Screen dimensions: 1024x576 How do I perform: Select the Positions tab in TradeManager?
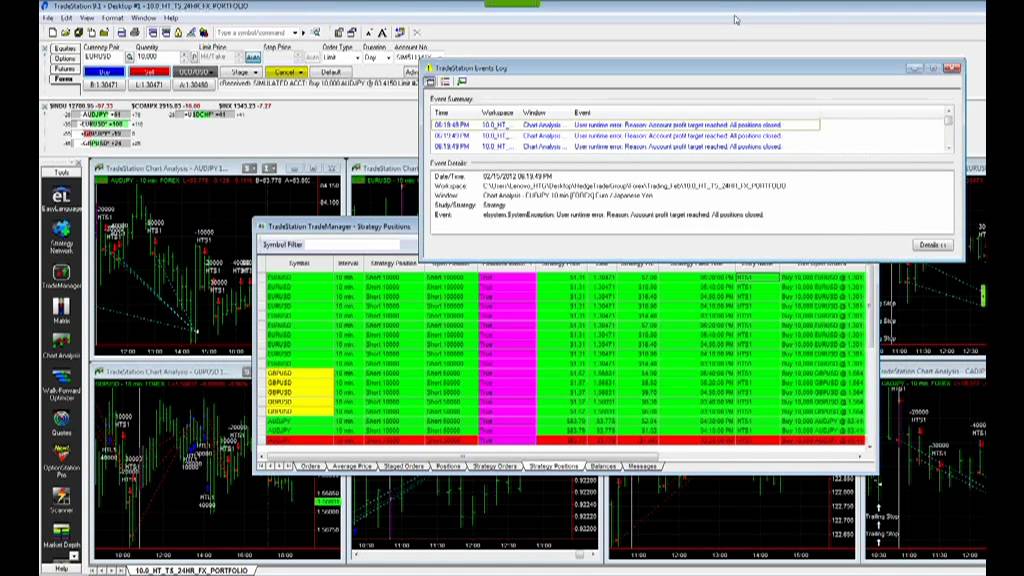pyautogui.click(x=448, y=466)
